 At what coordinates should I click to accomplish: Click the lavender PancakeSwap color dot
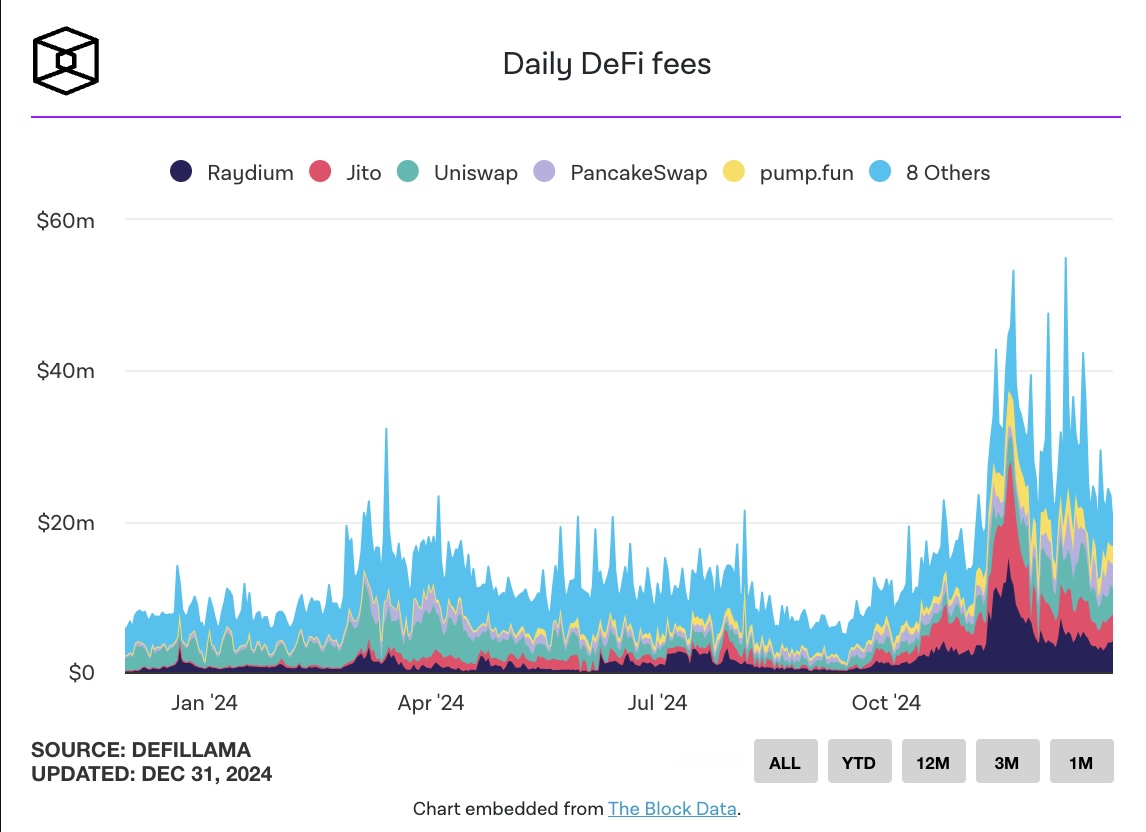[x=544, y=171]
